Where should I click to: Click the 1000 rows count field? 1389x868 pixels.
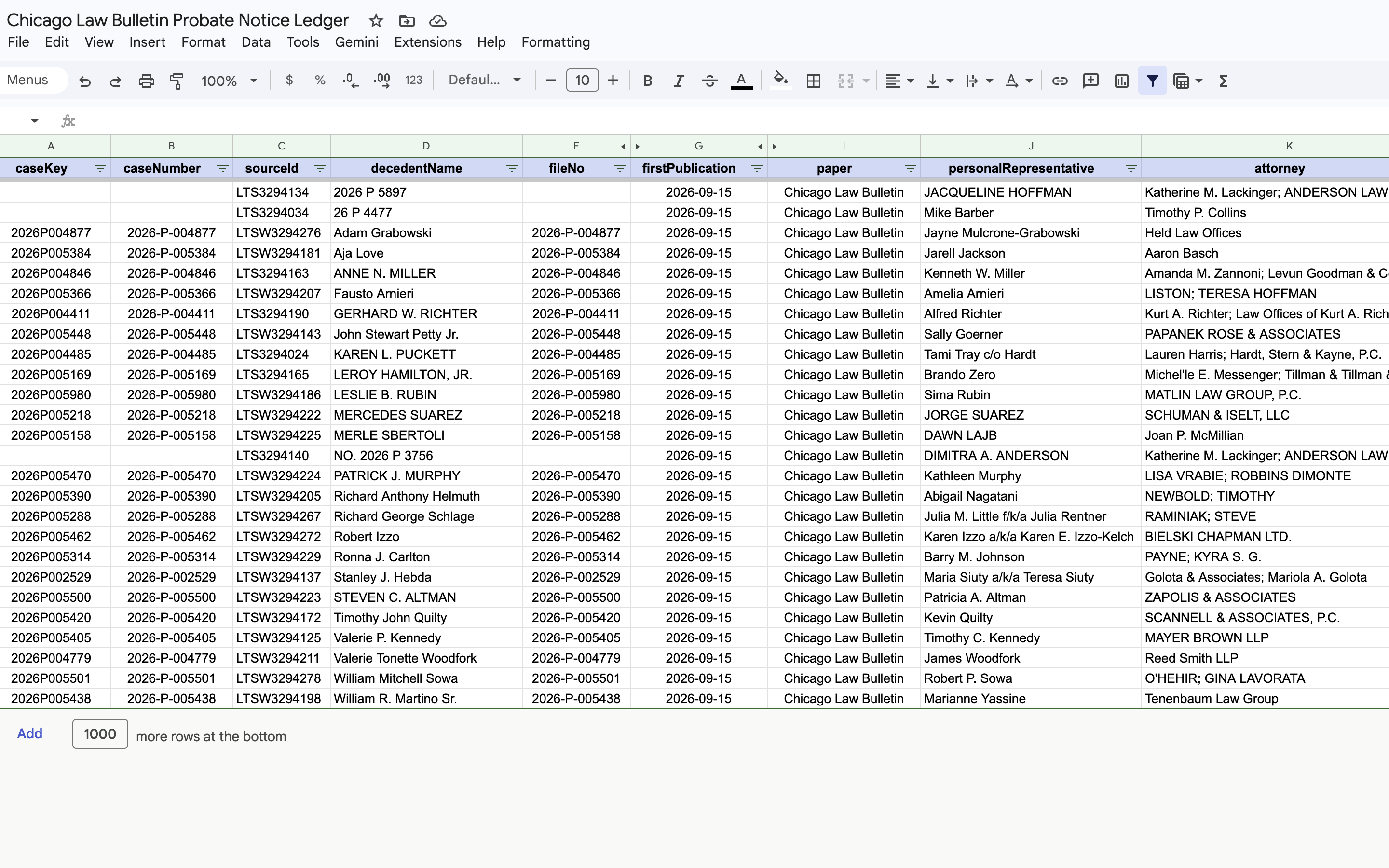pos(100,733)
